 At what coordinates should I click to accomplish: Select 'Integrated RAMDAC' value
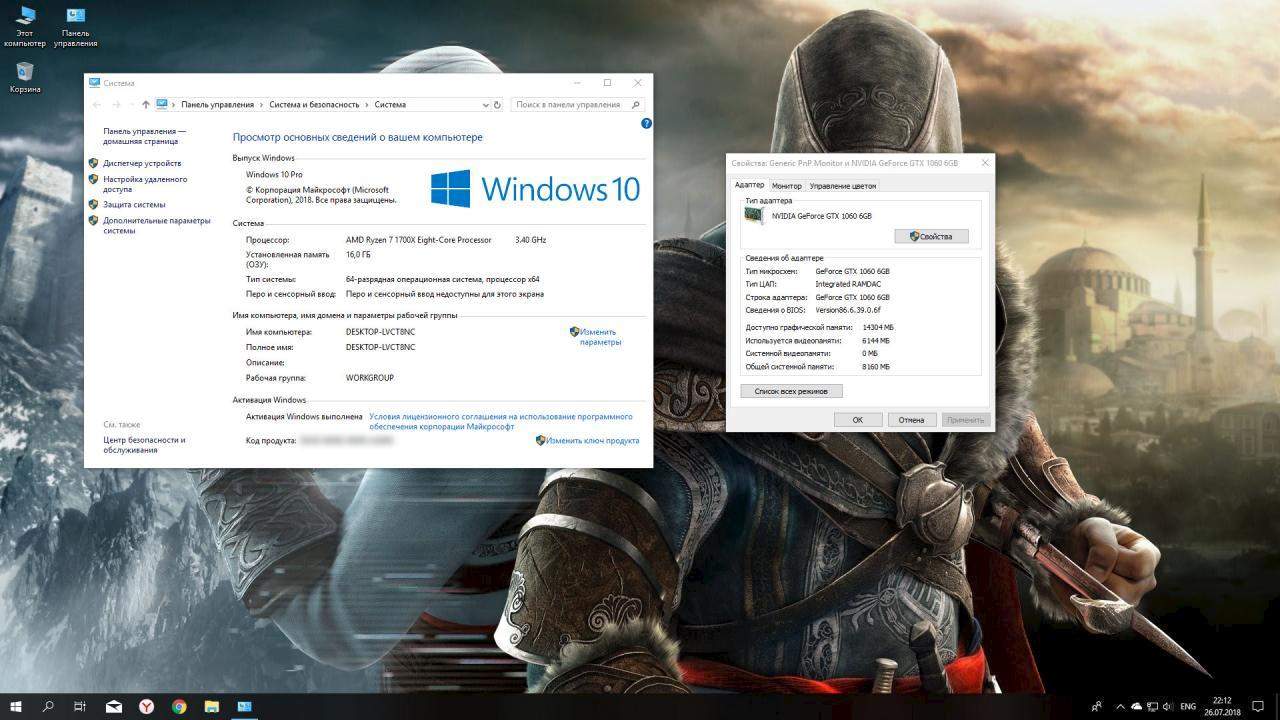[846, 284]
